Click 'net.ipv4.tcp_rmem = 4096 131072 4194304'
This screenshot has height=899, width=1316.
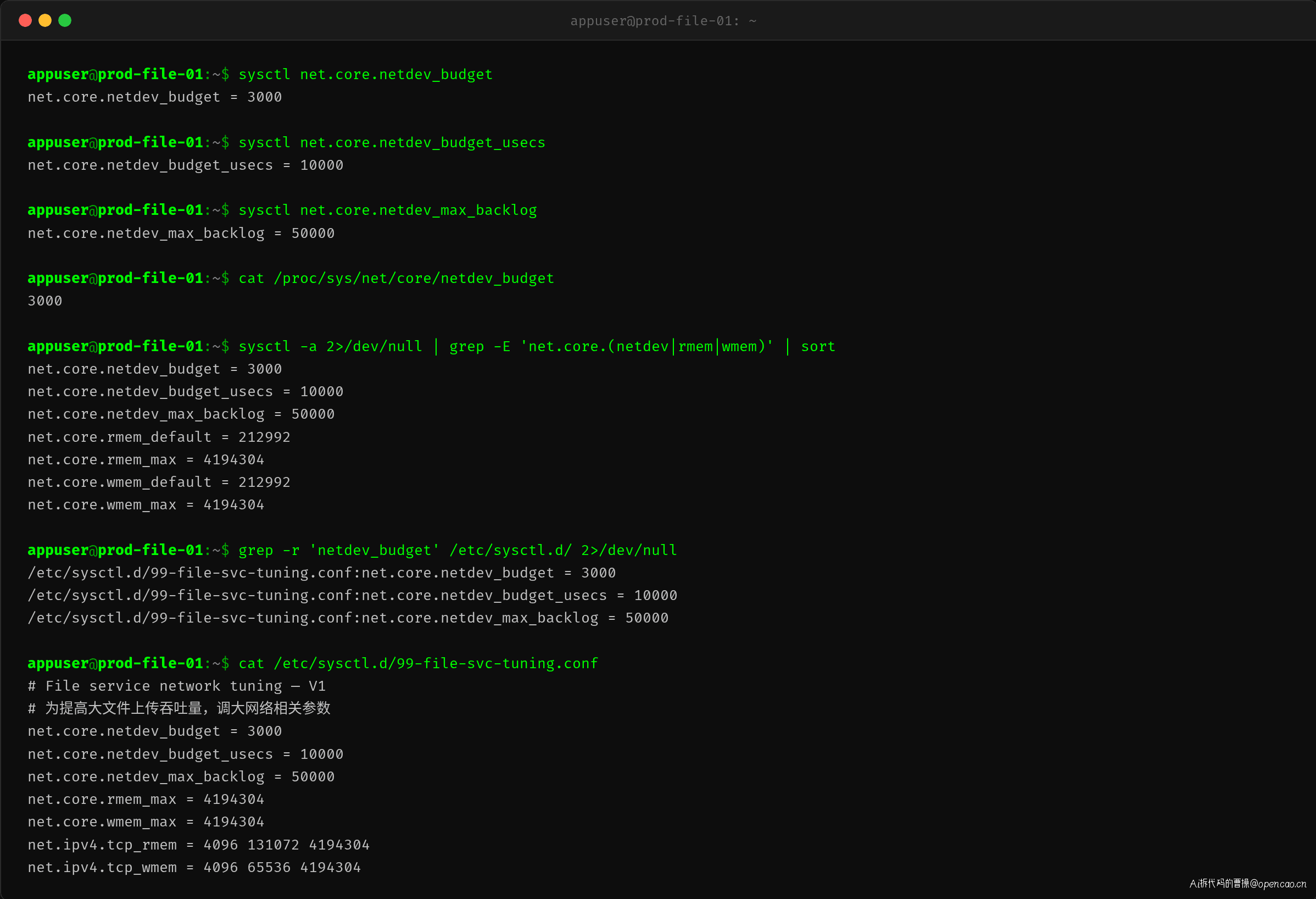click(199, 845)
